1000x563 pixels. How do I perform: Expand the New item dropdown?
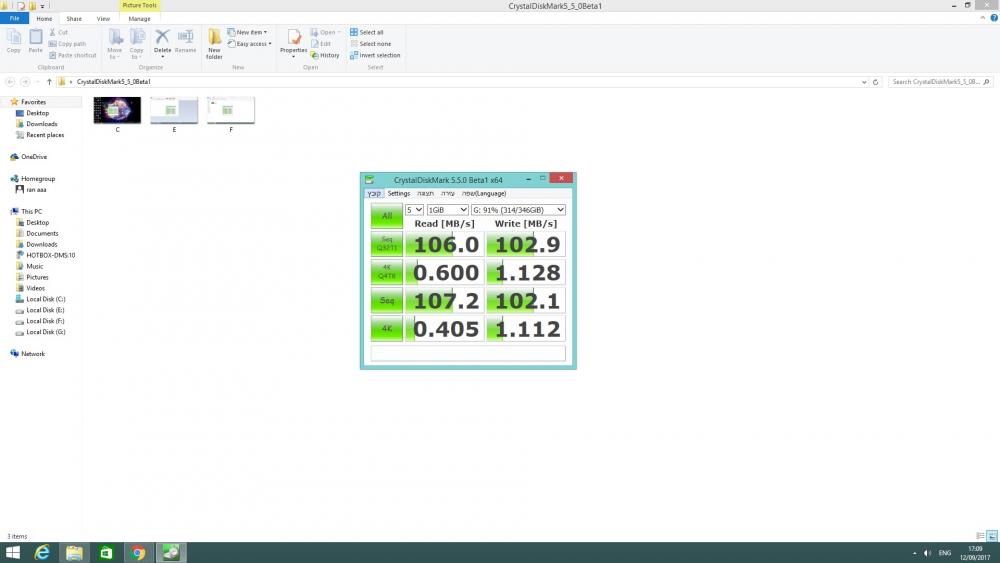247,32
